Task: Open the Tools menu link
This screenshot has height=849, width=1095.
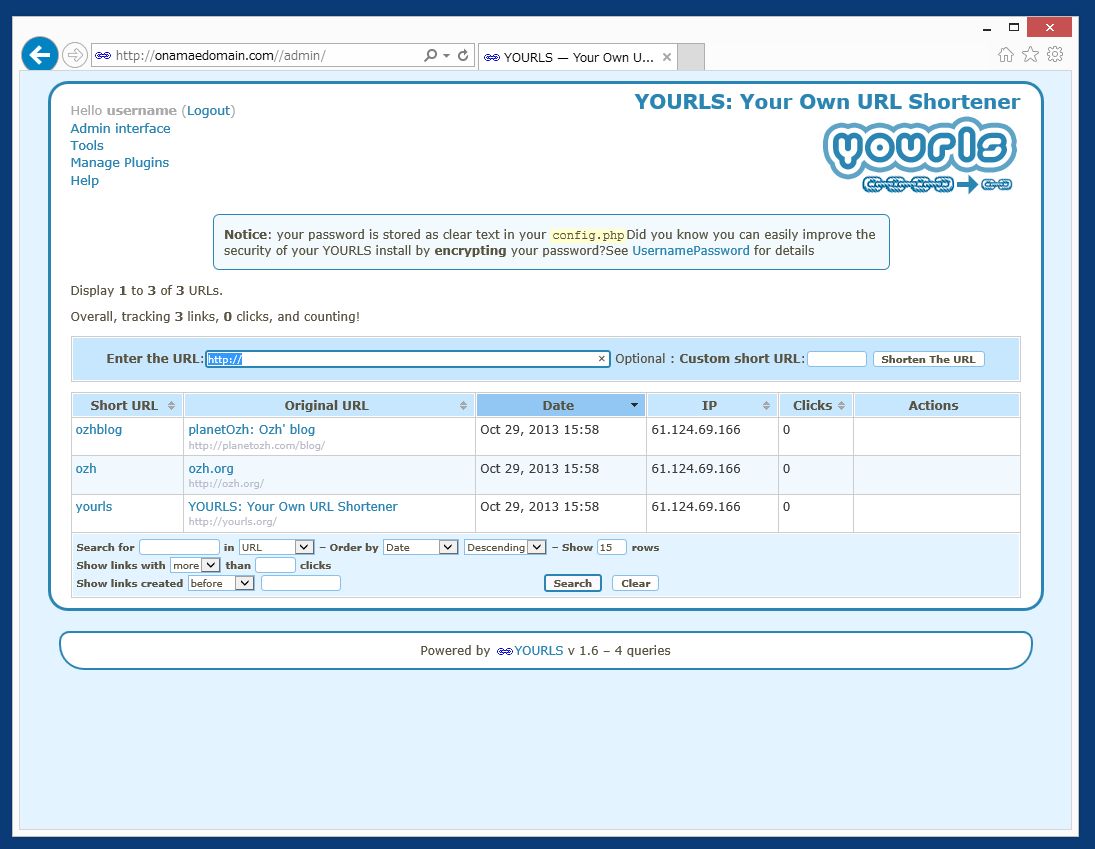Action: pyautogui.click(x=87, y=145)
